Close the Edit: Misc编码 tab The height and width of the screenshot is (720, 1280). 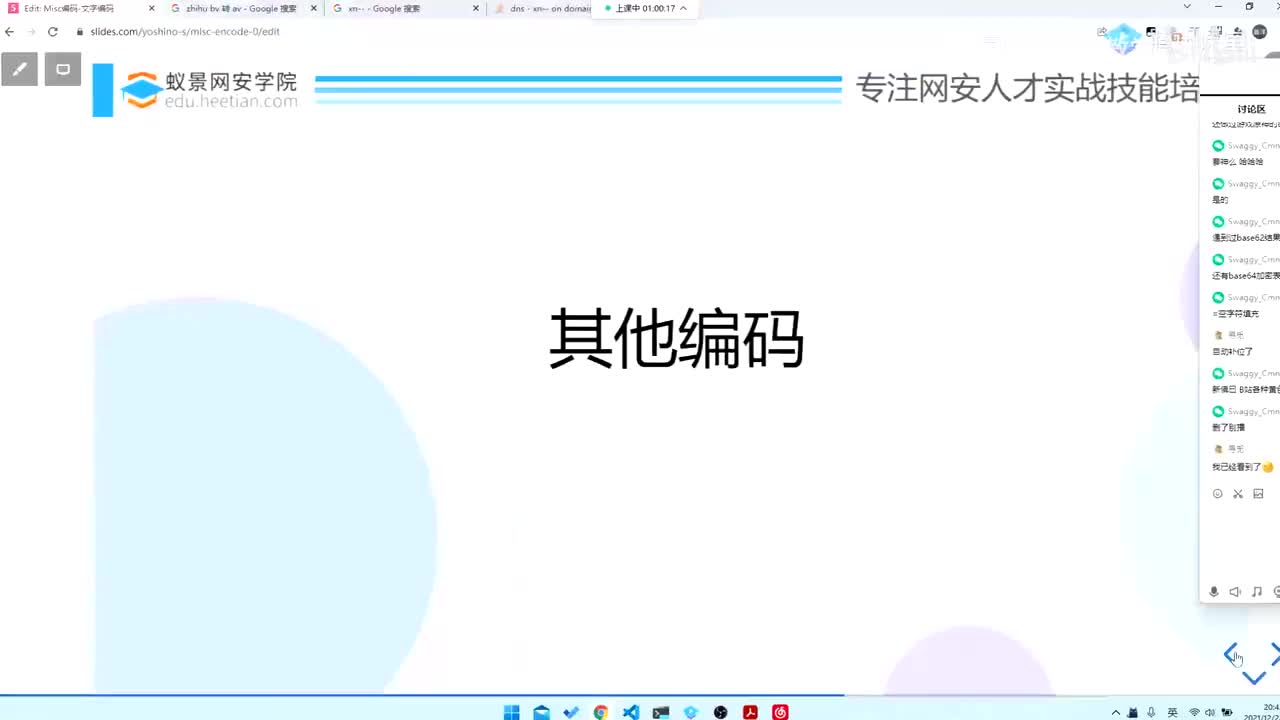(x=152, y=8)
